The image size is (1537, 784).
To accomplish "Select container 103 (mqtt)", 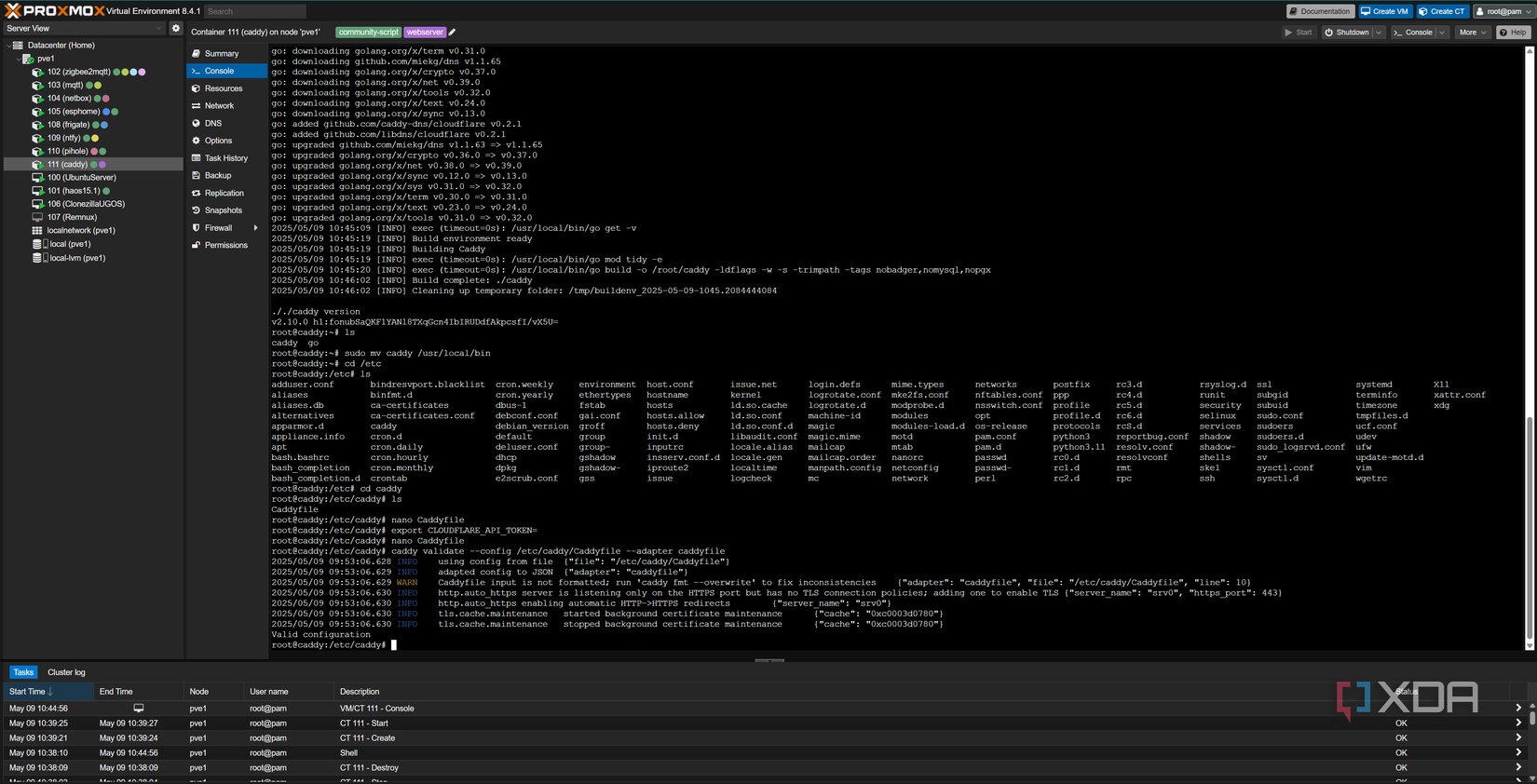I will 66,85.
